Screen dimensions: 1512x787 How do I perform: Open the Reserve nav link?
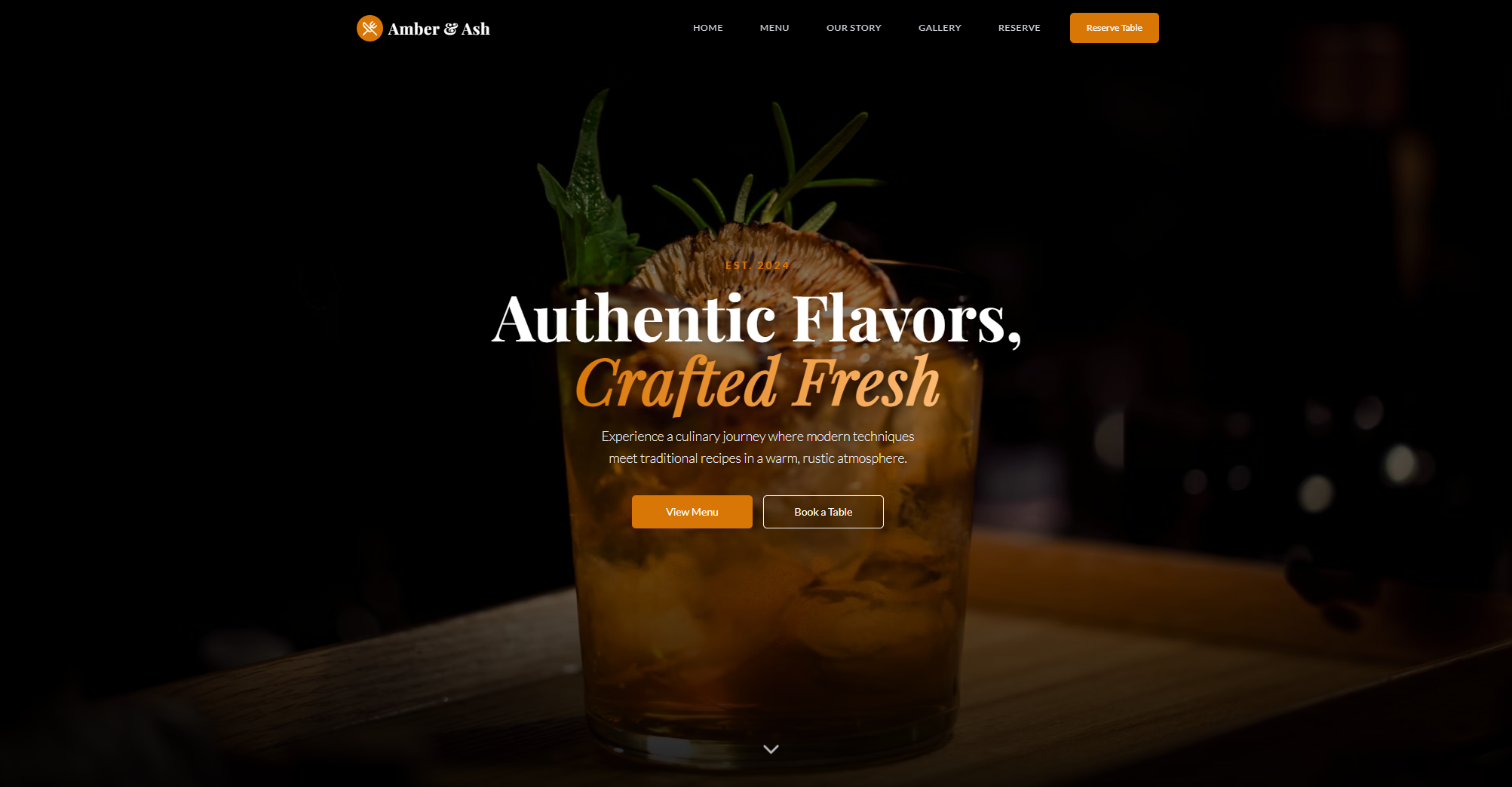(x=1019, y=28)
